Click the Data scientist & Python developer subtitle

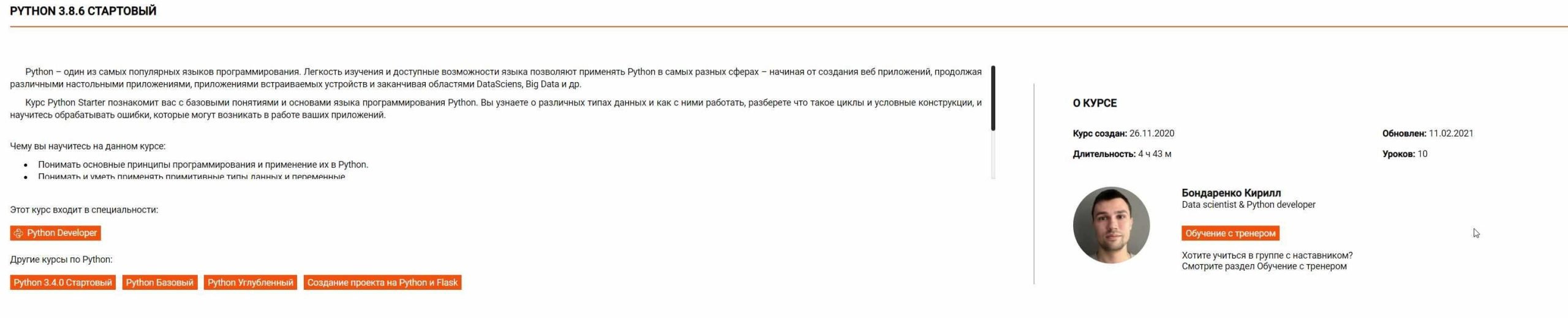1248,205
